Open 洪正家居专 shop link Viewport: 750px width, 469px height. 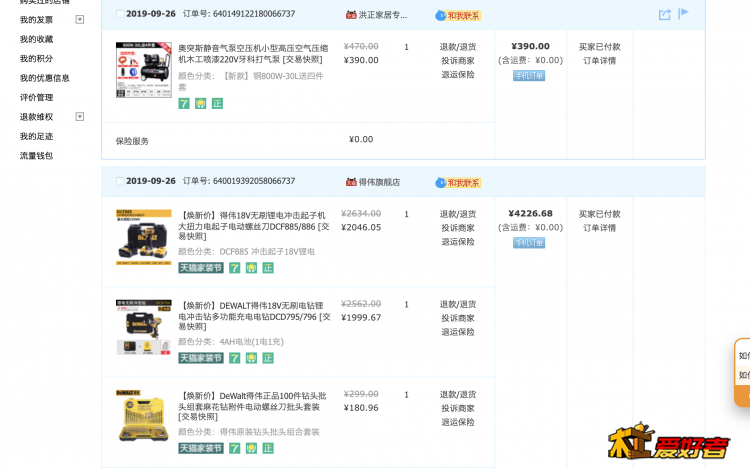383,15
